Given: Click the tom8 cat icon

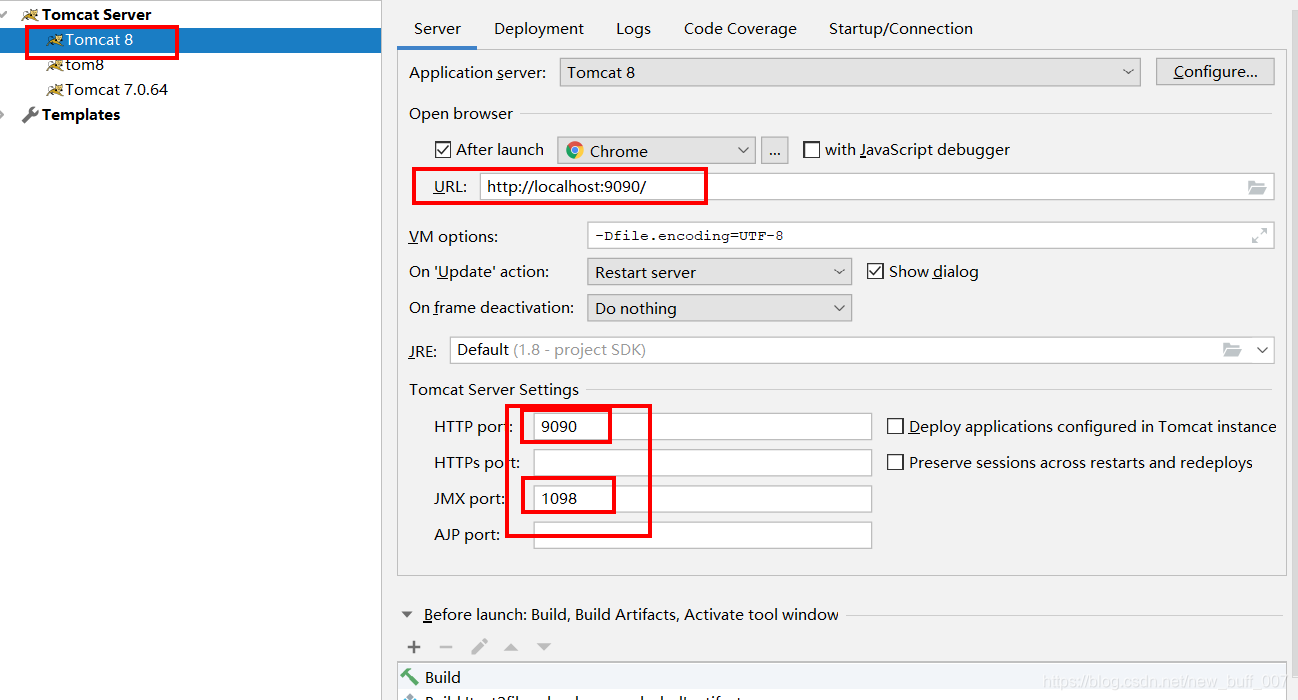Looking at the screenshot, I should pyautogui.click(x=55, y=65).
